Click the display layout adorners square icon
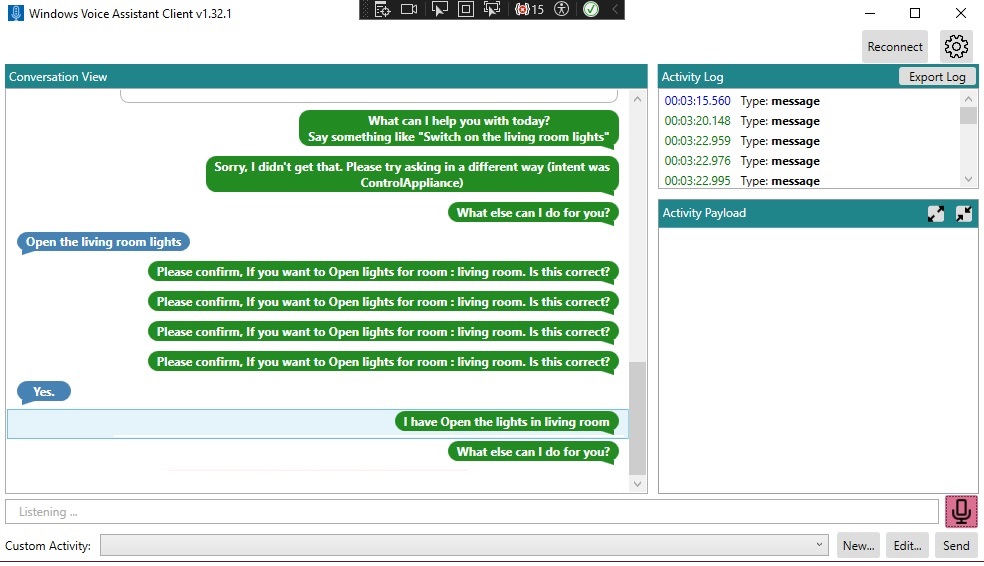This screenshot has height=566, width=984. 465,9
